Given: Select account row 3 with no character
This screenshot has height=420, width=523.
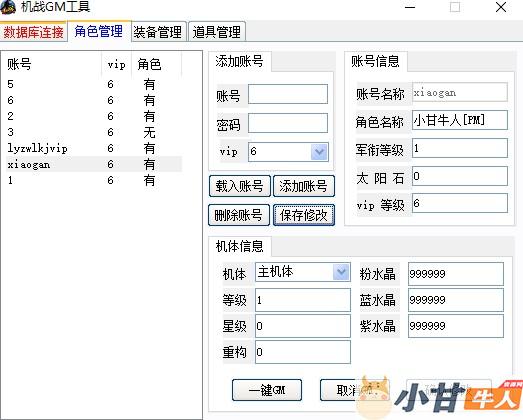Looking at the screenshot, I should (x=94, y=132).
